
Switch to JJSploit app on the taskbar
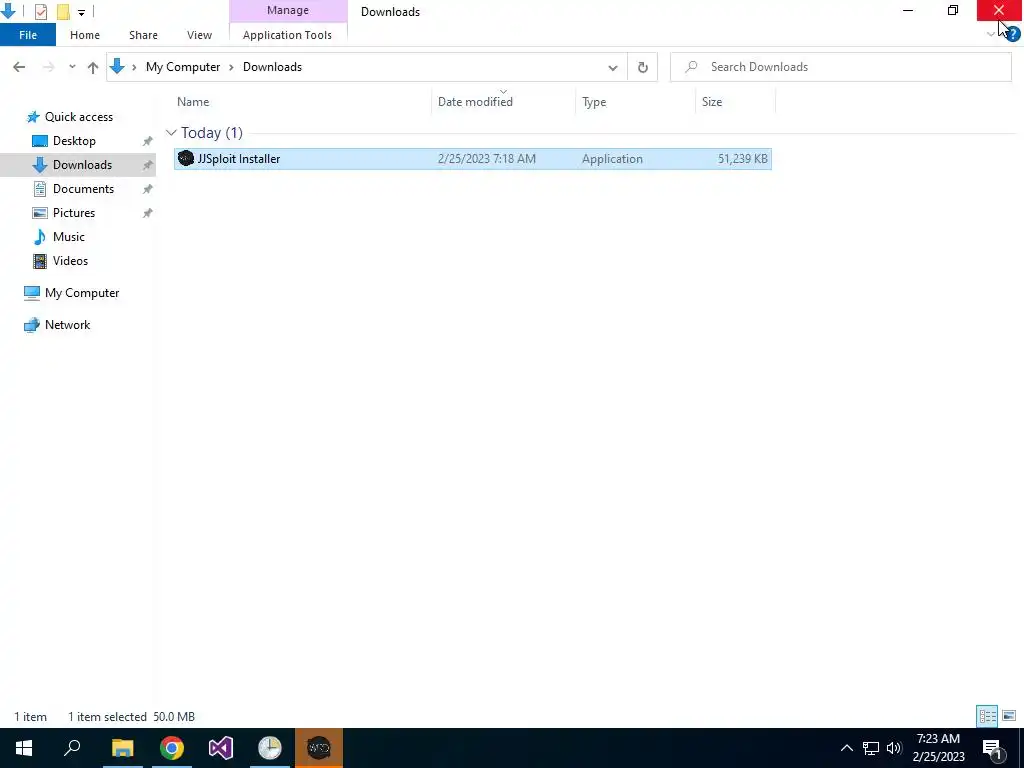pos(319,748)
